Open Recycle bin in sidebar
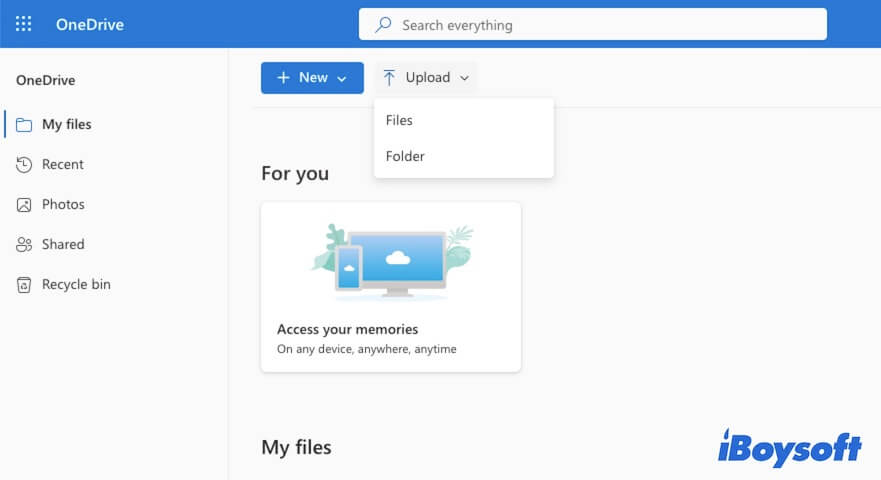The height and width of the screenshot is (480, 881). click(x=76, y=284)
